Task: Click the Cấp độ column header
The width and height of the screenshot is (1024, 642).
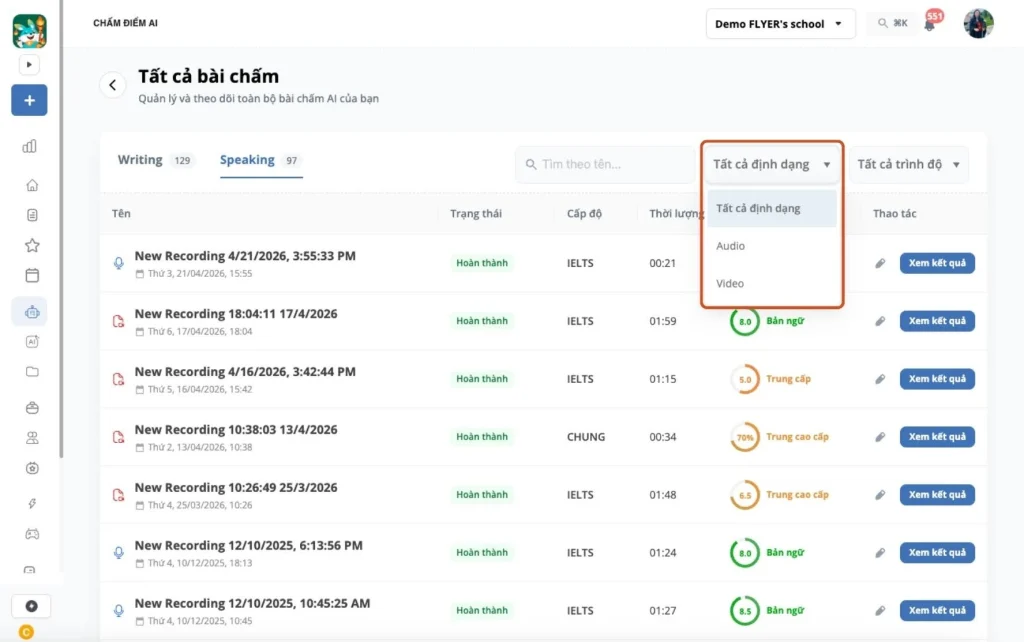Action: point(584,214)
